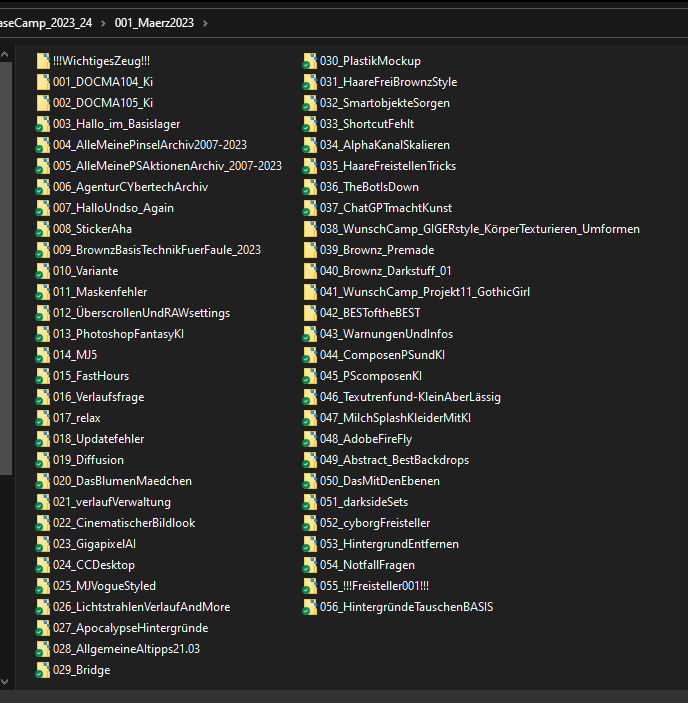
Task: Click the folder icon of !!!WichtigesZeug!!!
Action: pyautogui.click(x=43, y=61)
